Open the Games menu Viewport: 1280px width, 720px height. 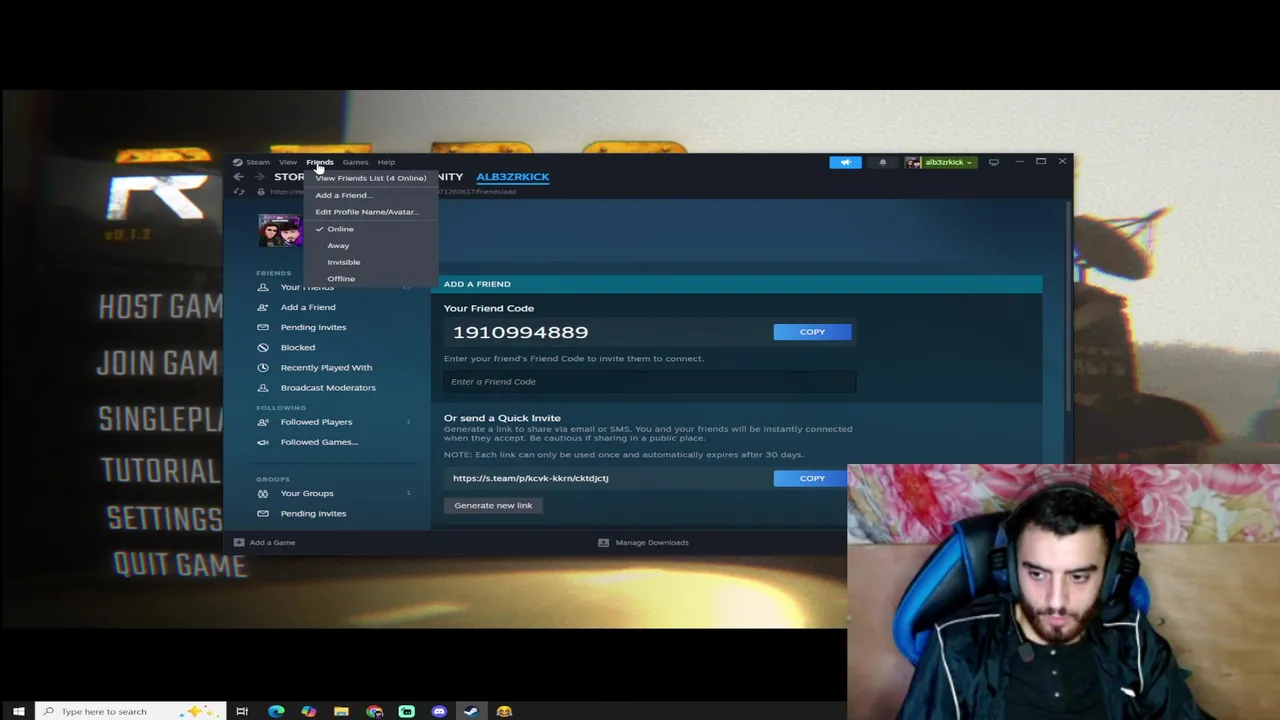point(355,162)
